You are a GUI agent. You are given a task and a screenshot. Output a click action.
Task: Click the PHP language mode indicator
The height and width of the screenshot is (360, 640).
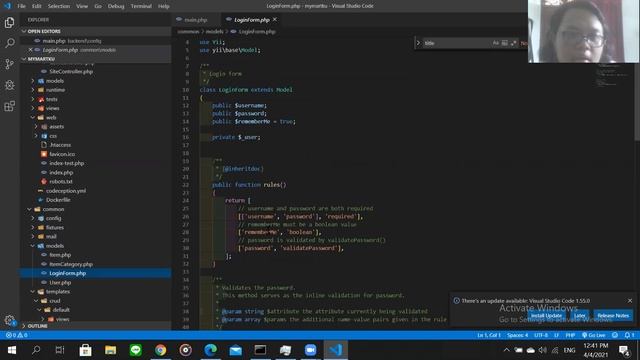tap(570, 335)
